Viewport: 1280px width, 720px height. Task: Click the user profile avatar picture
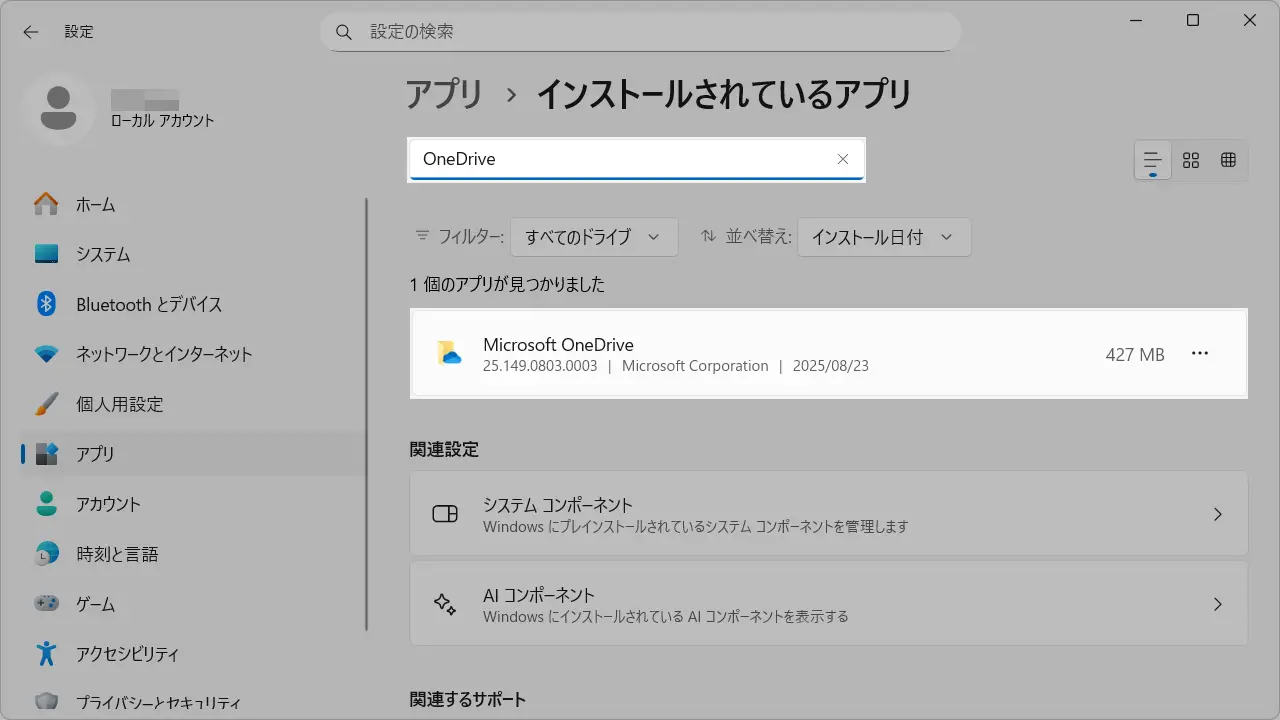(x=59, y=109)
